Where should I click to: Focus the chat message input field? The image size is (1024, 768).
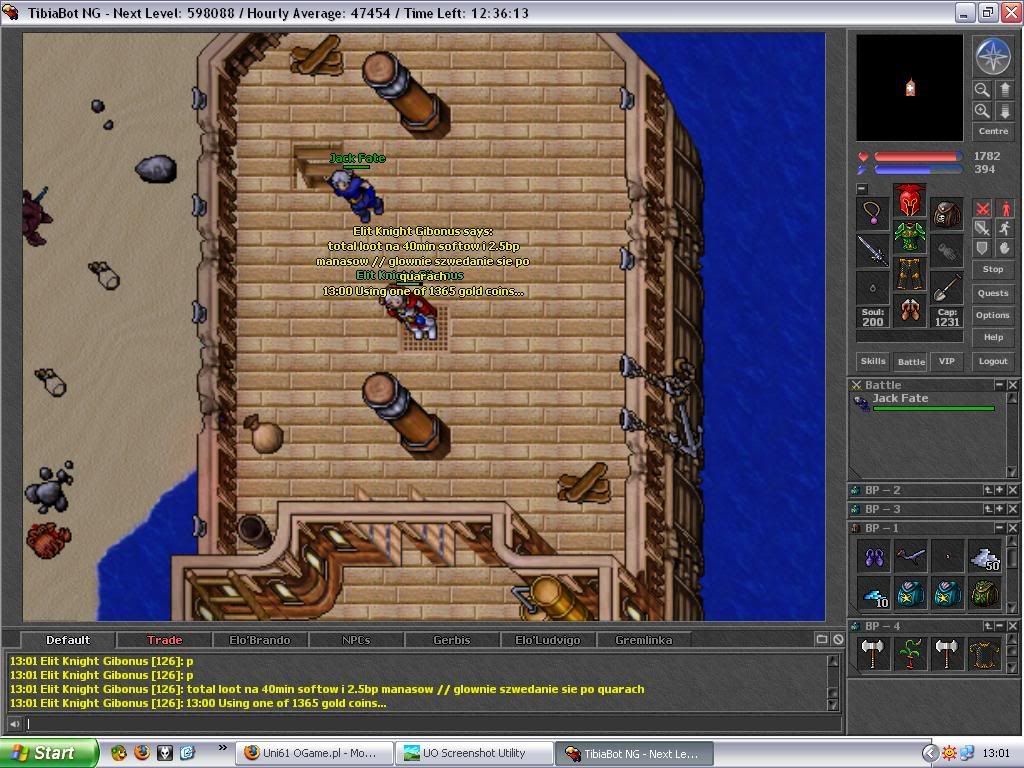pyautogui.click(x=434, y=723)
